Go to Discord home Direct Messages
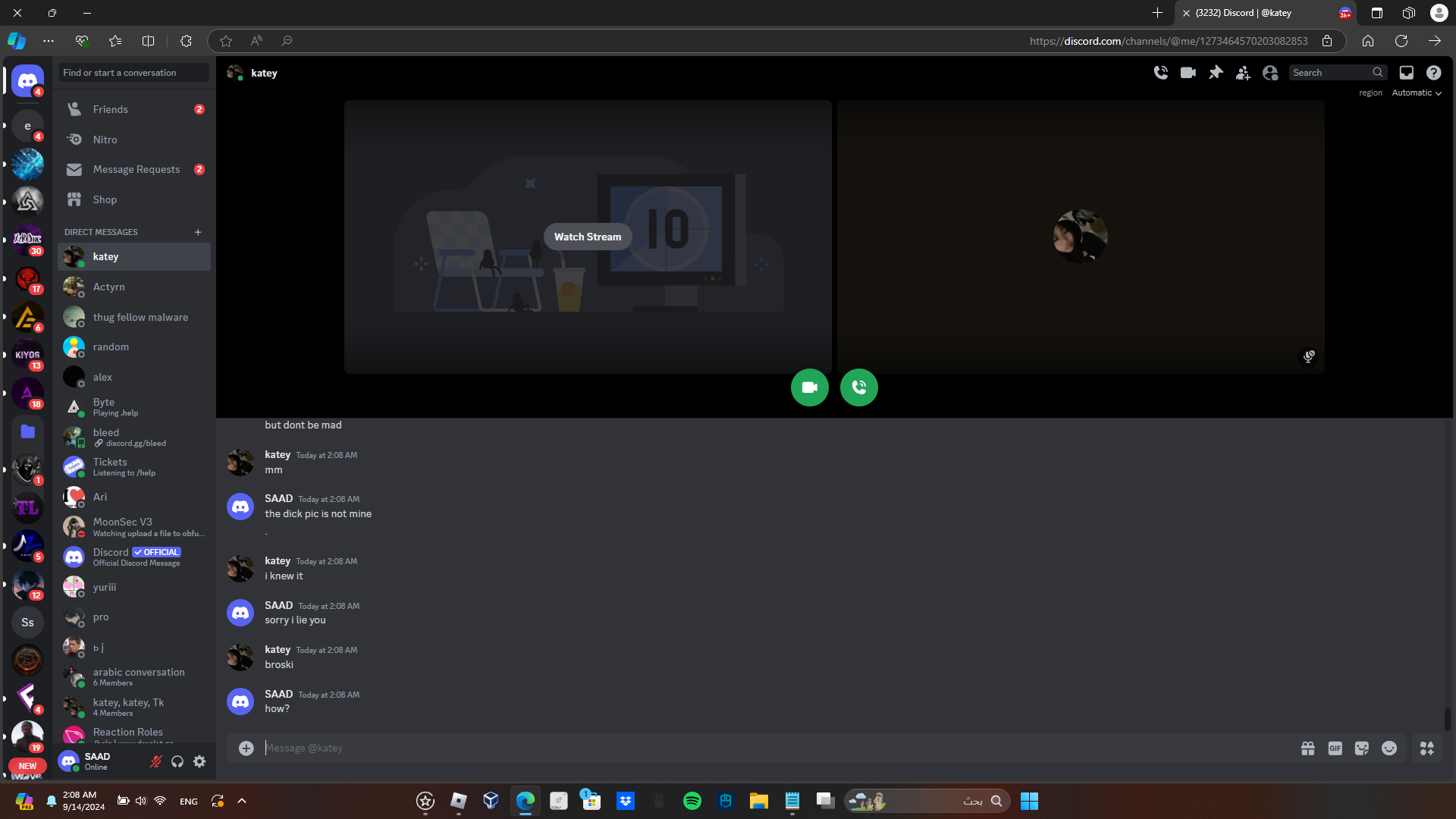 pos(27,80)
